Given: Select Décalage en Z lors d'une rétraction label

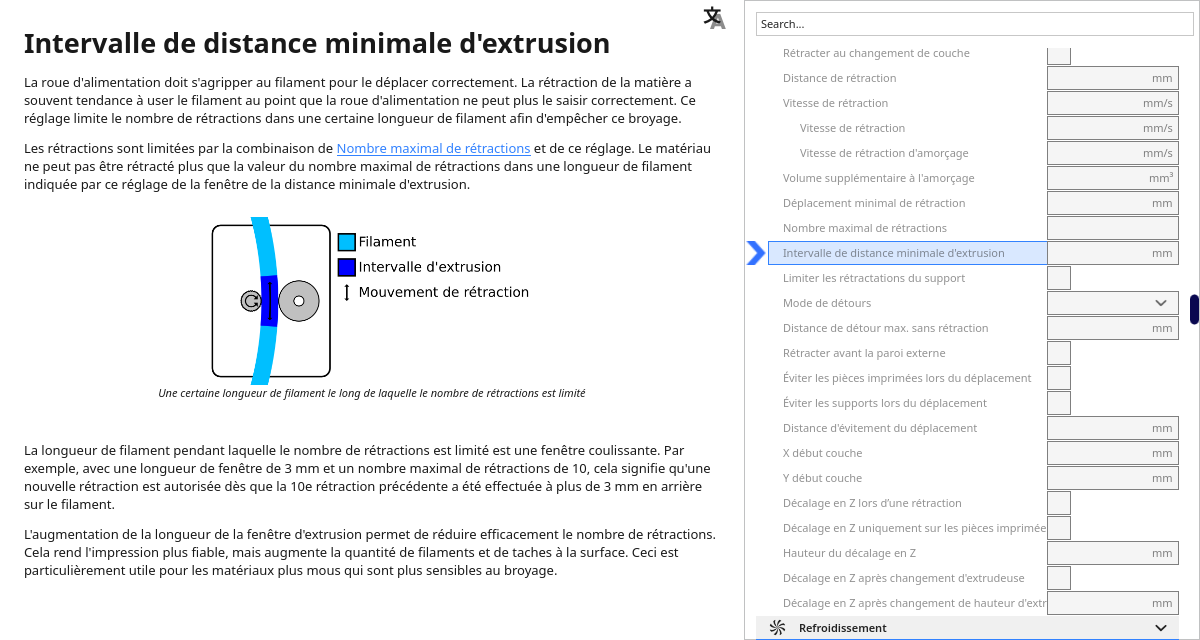Looking at the screenshot, I should point(872,503).
